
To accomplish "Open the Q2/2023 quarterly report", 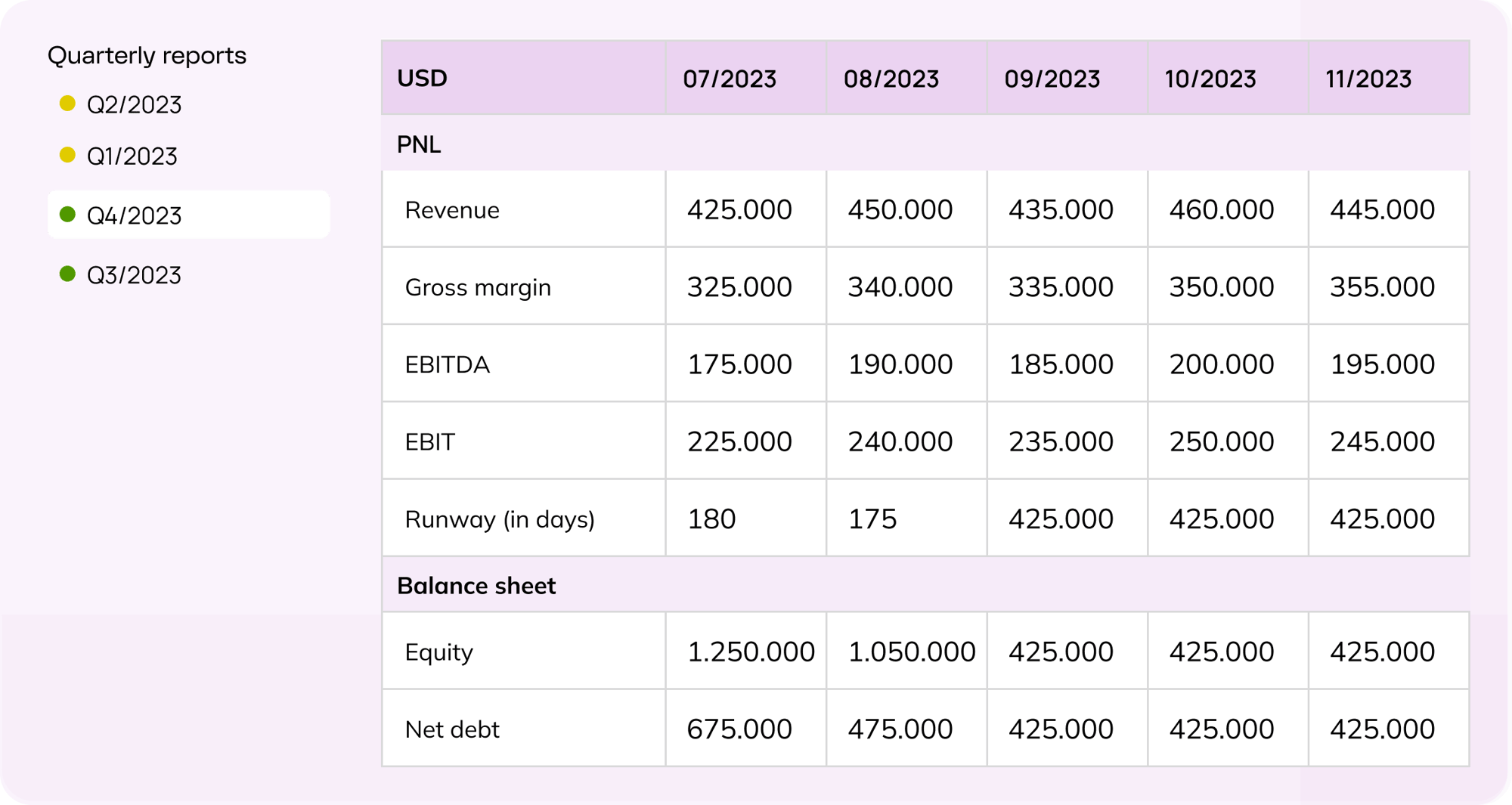I will (x=134, y=104).
